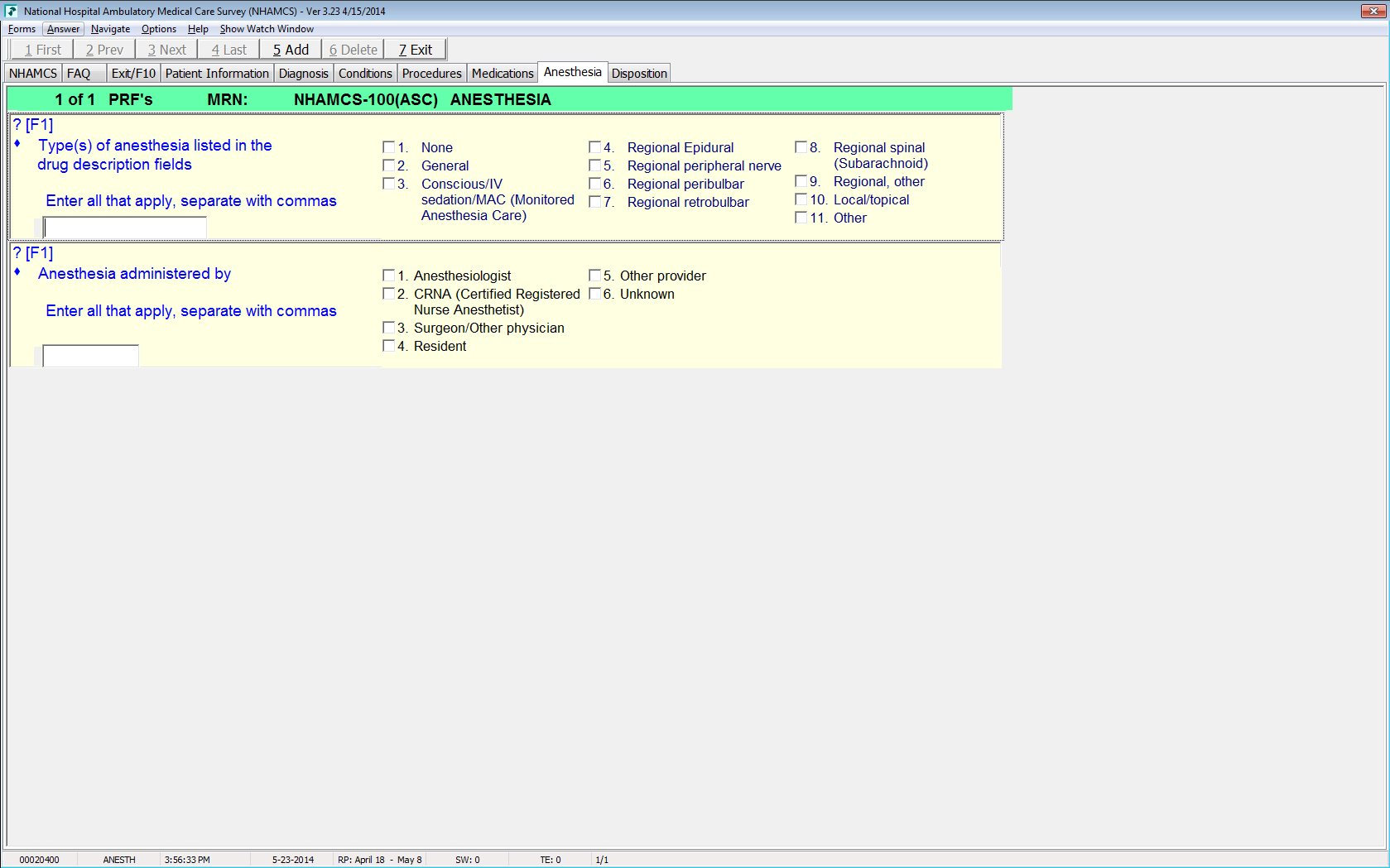Image resolution: width=1390 pixels, height=868 pixels.
Task: Check the Unknown provider box
Action: click(x=594, y=294)
